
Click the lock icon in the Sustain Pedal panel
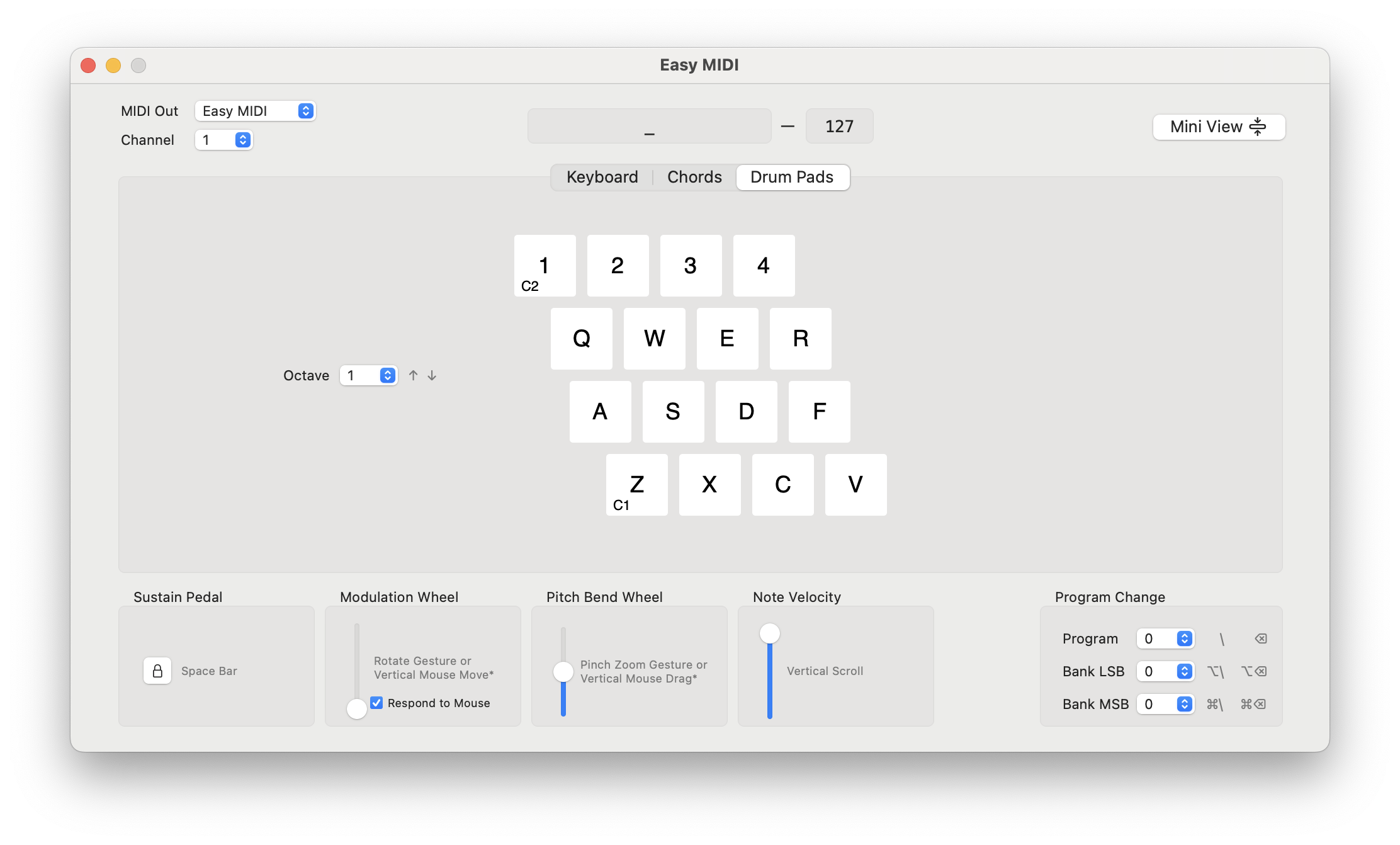click(x=157, y=671)
